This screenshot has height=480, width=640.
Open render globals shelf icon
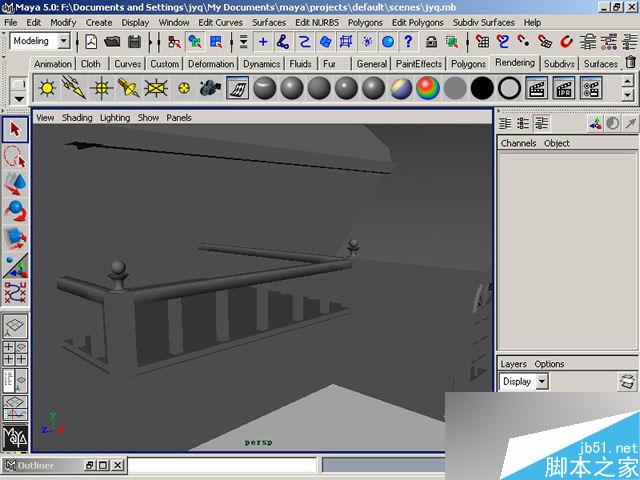(591, 88)
